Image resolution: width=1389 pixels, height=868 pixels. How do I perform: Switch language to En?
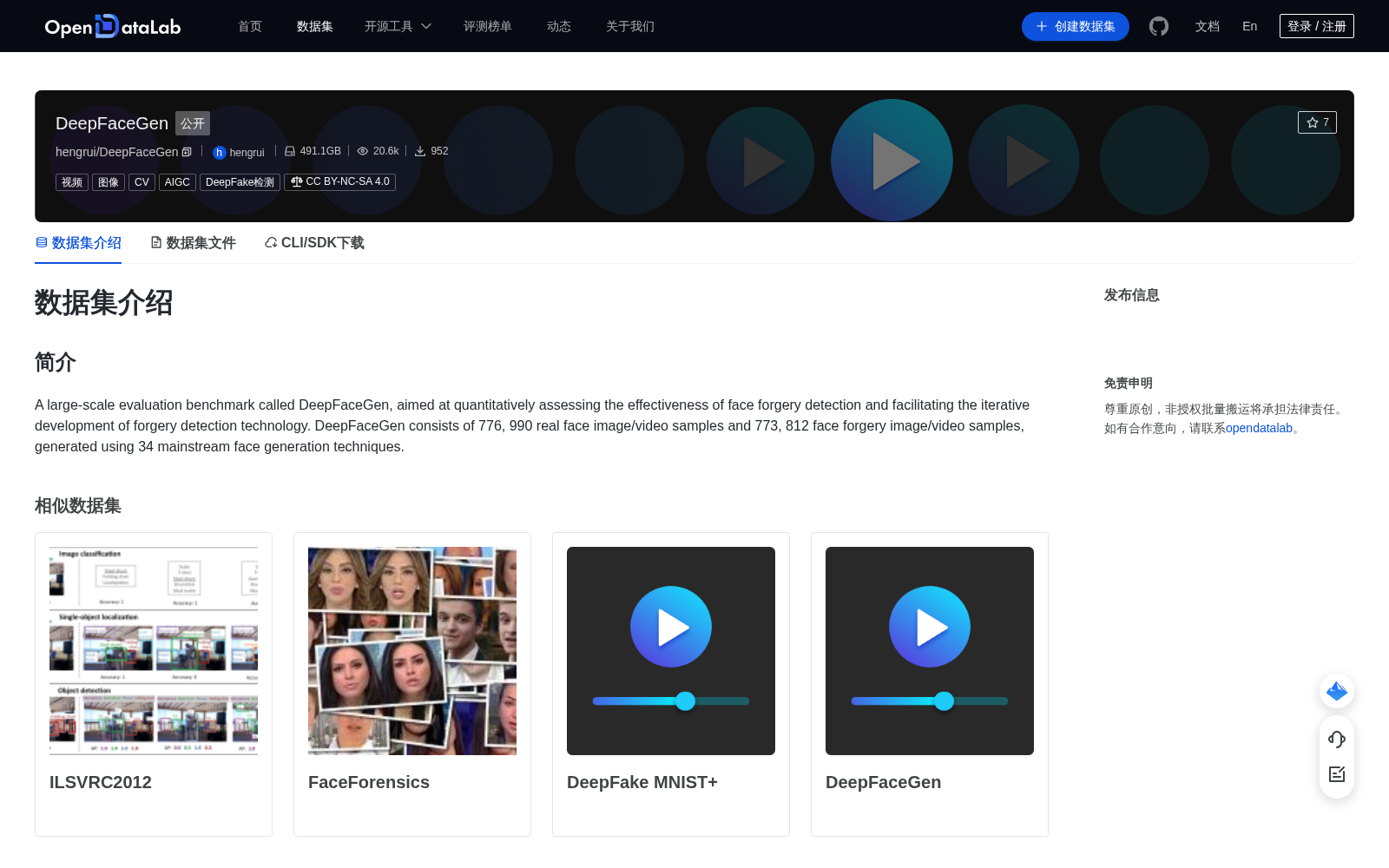tap(1250, 26)
